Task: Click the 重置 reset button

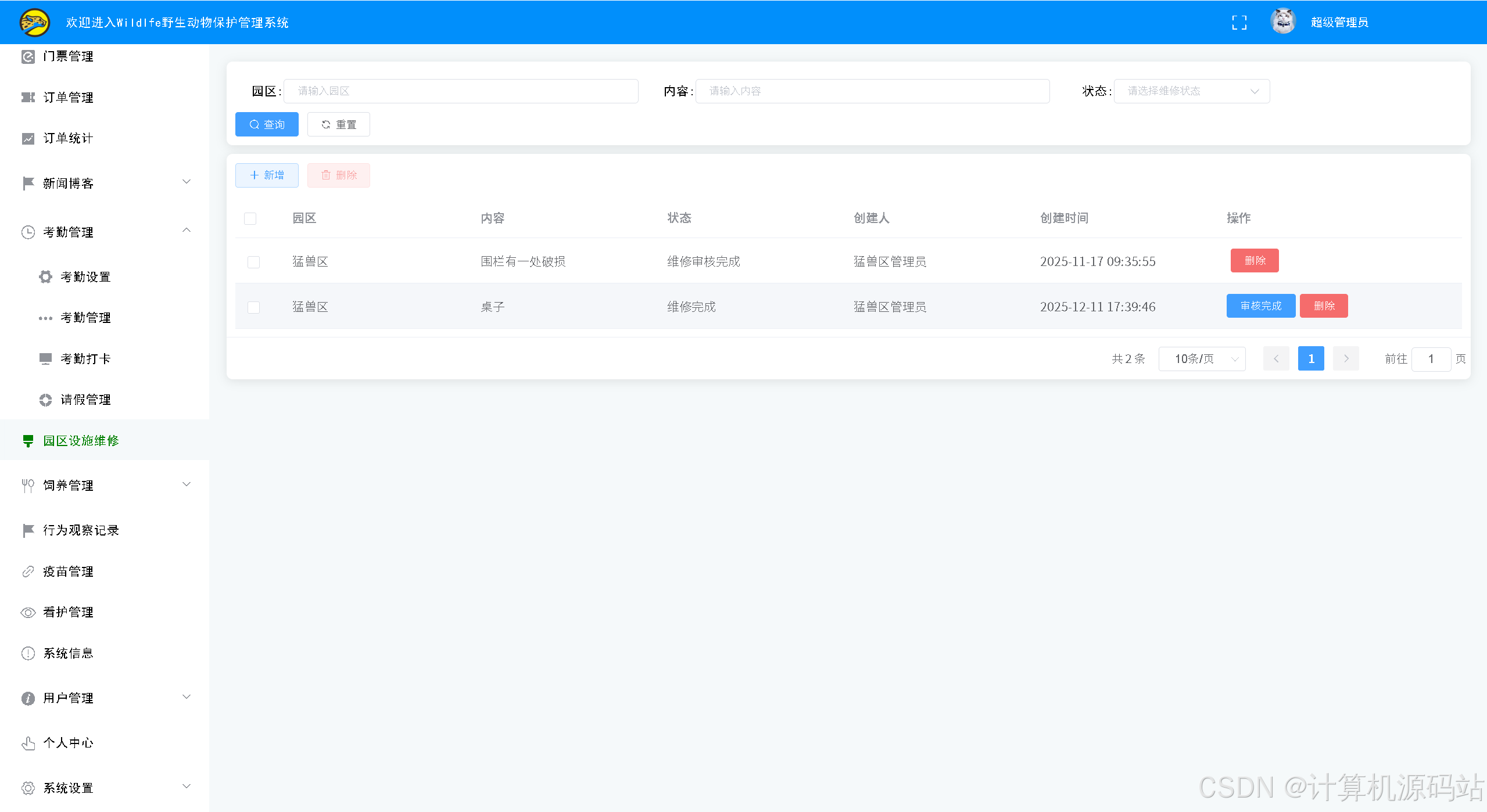Action: coord(339,124)
